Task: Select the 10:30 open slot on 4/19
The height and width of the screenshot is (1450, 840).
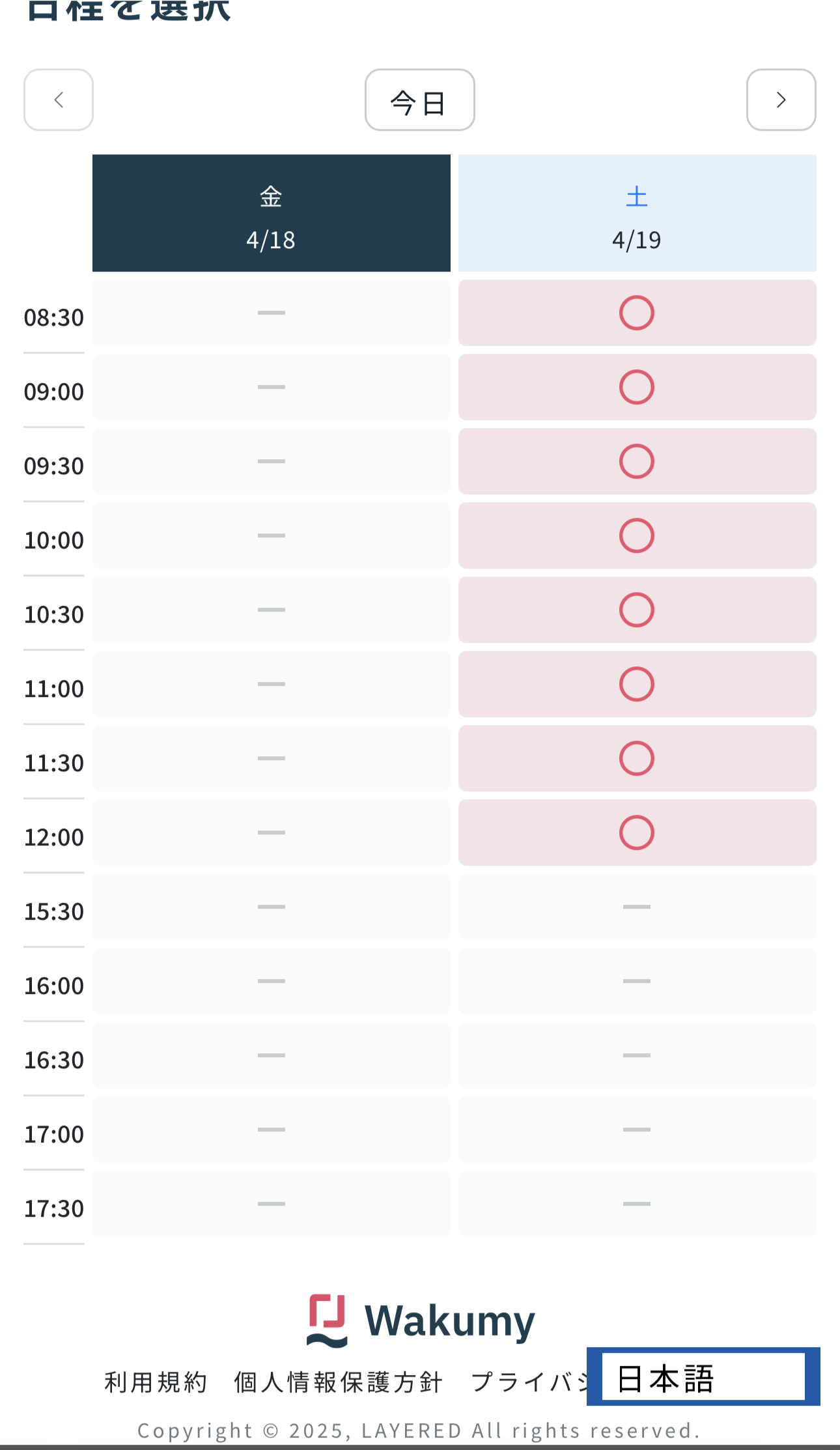Action: click(x=637, y=610)
